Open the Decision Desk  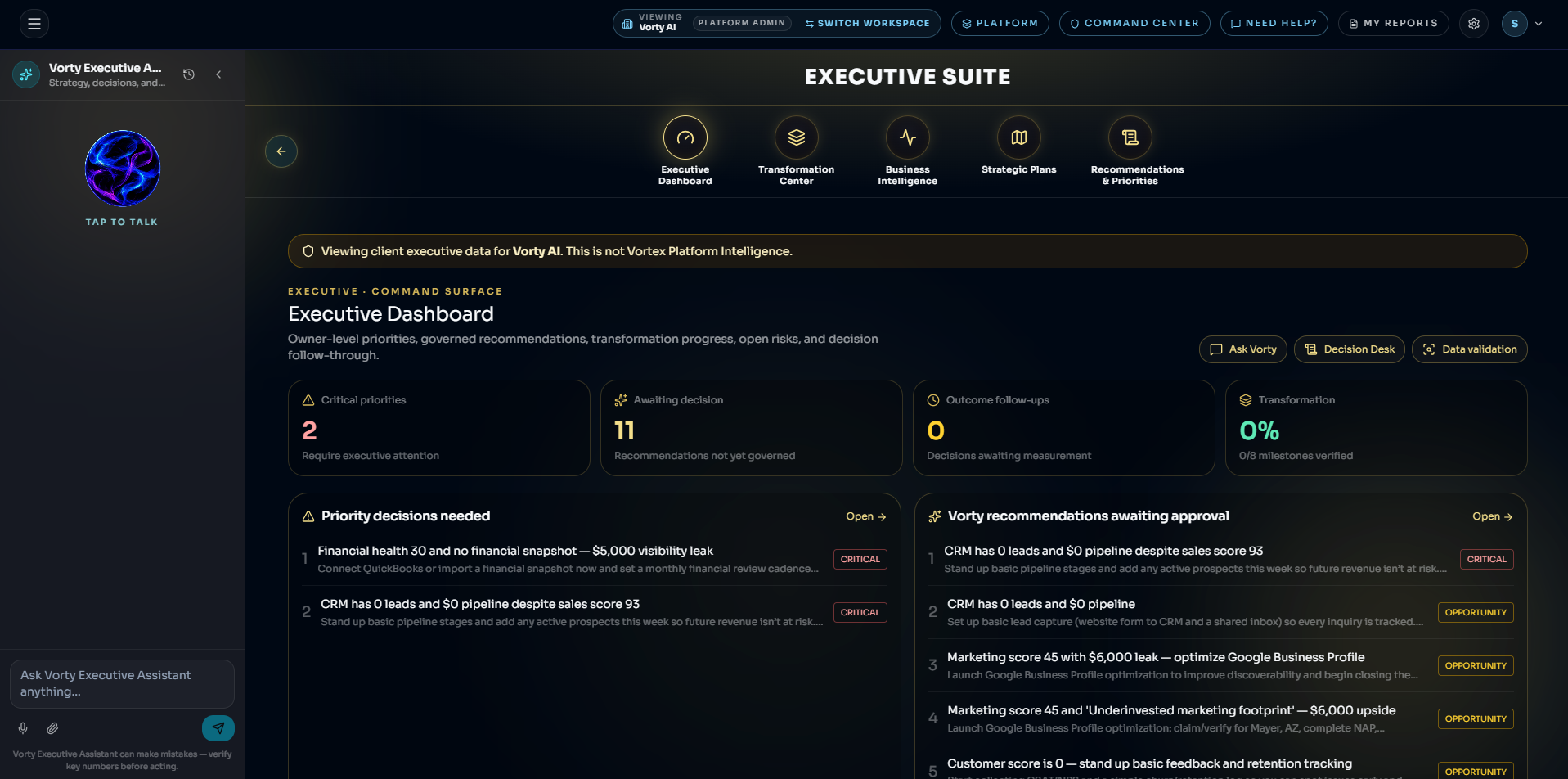tap(1350, 349)
